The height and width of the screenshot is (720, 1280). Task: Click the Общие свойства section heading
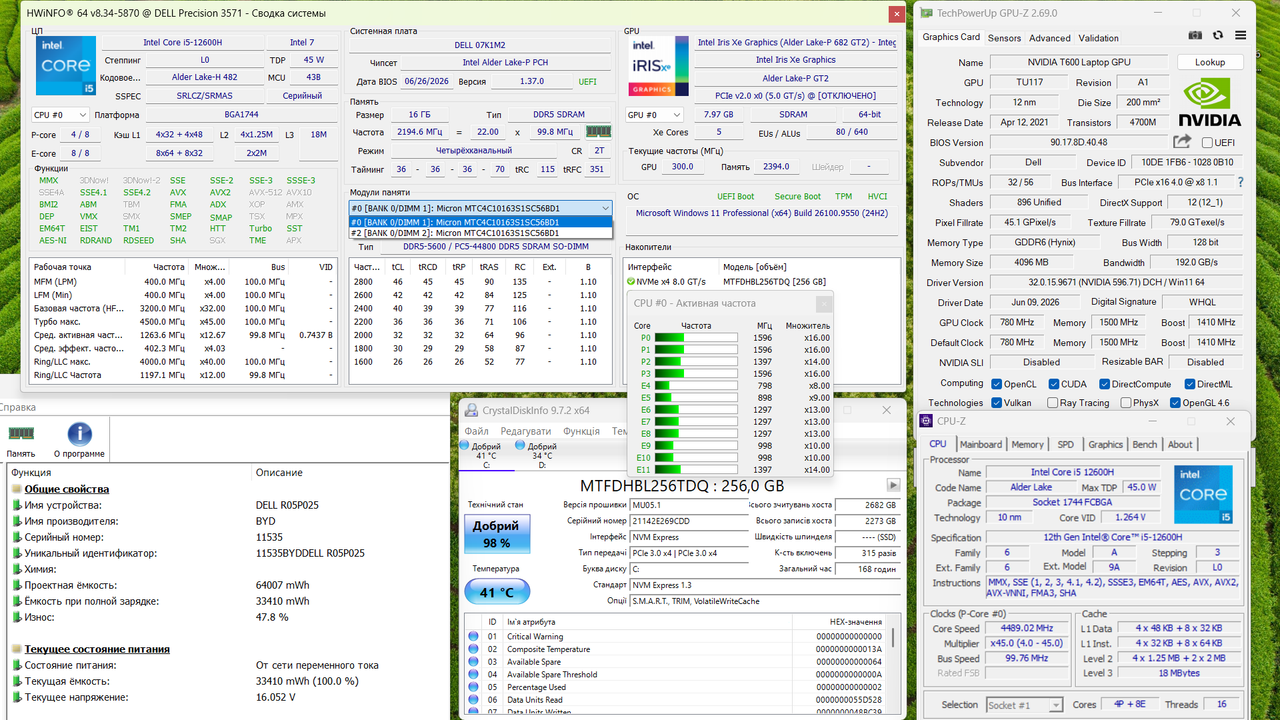(x=66, y=489)
